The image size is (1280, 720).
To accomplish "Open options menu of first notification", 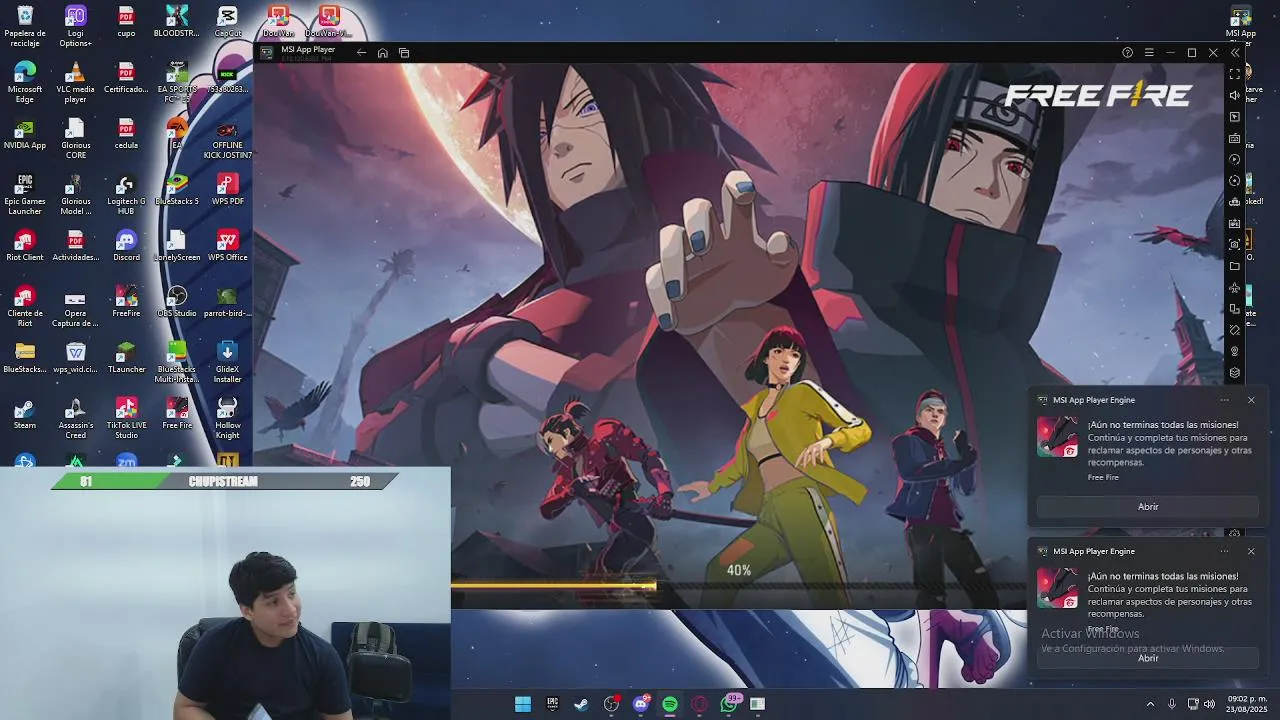I will pos(1224,400).
